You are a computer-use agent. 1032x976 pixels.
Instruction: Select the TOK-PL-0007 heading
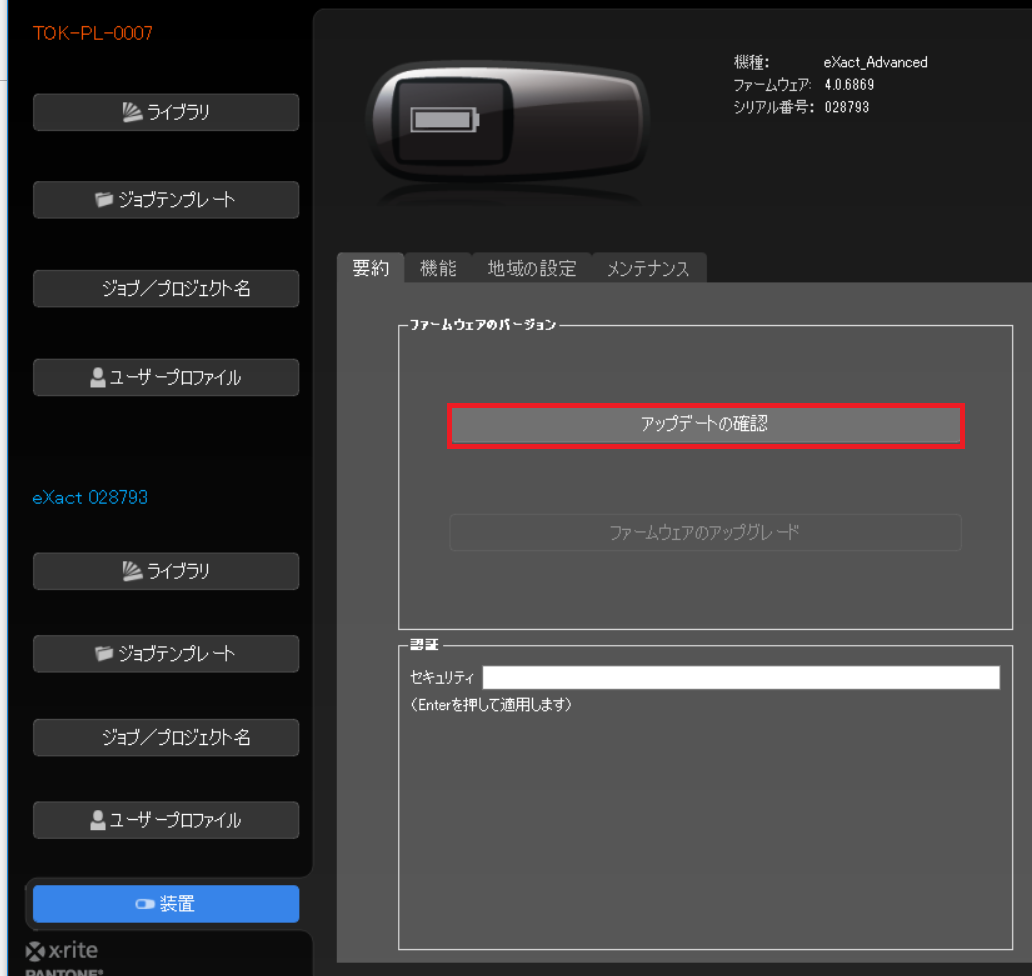[x=93, y=33]
